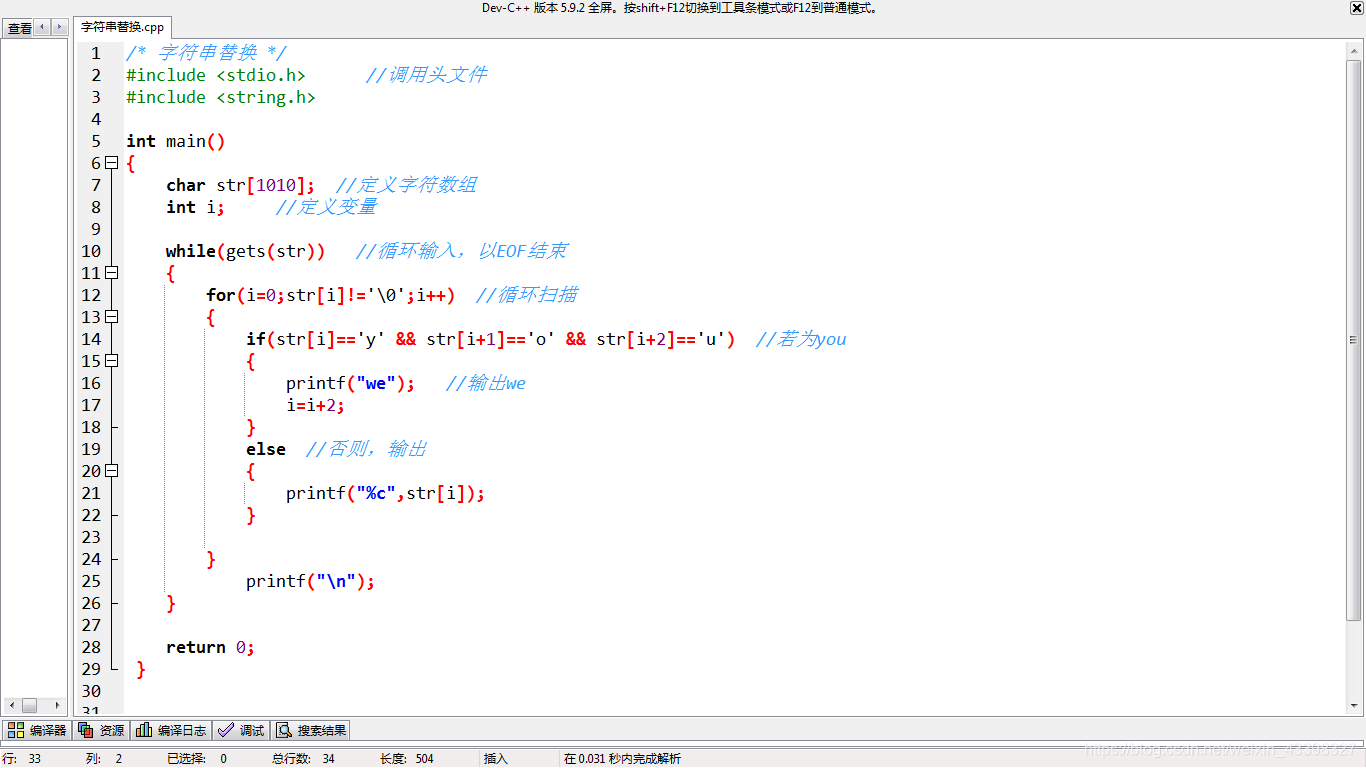The image size is (1366, 768).
Task: Click the 插入 insert mode status entry
Action: (x=496, y=759)
